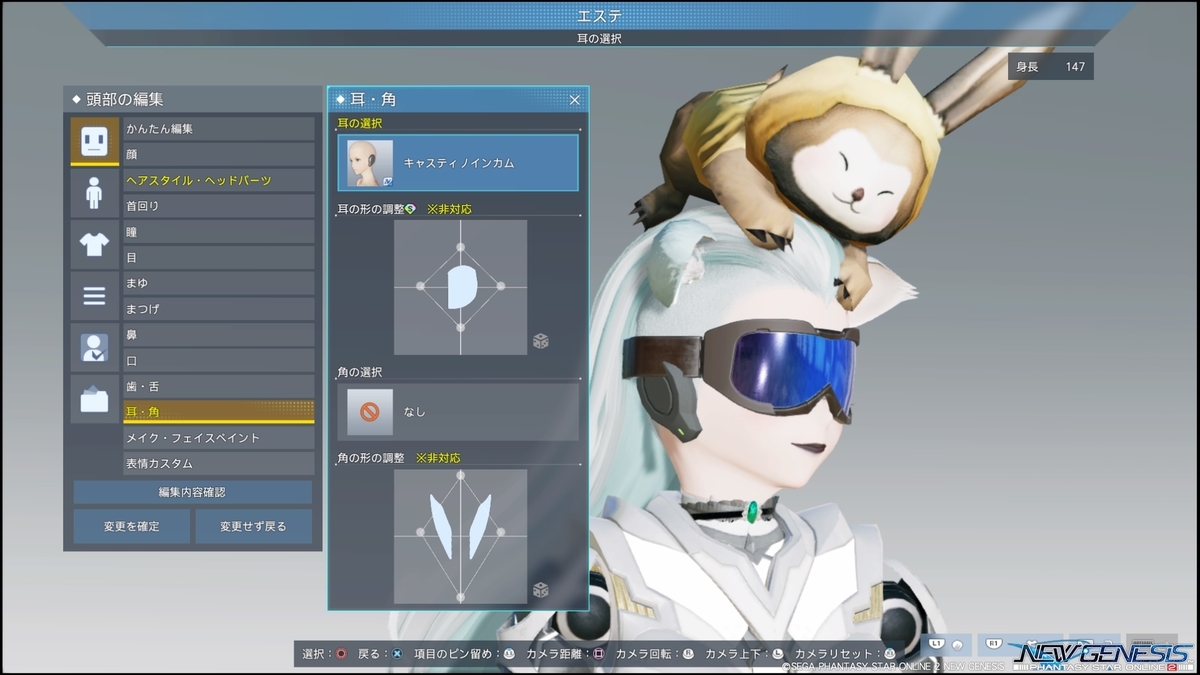Click the square icon for カメラ距離

tap(599, 653)
